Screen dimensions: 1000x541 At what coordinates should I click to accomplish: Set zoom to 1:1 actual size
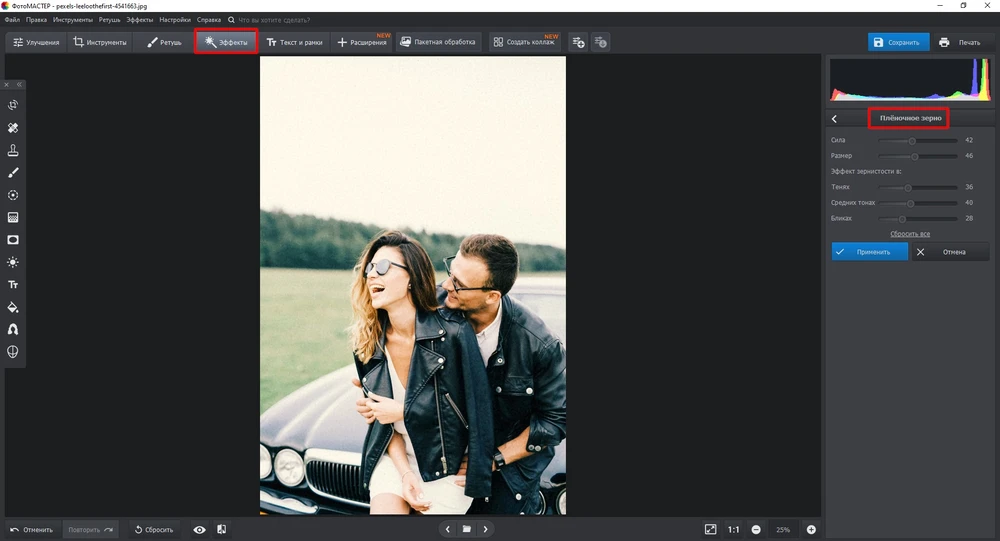[733, 529]
